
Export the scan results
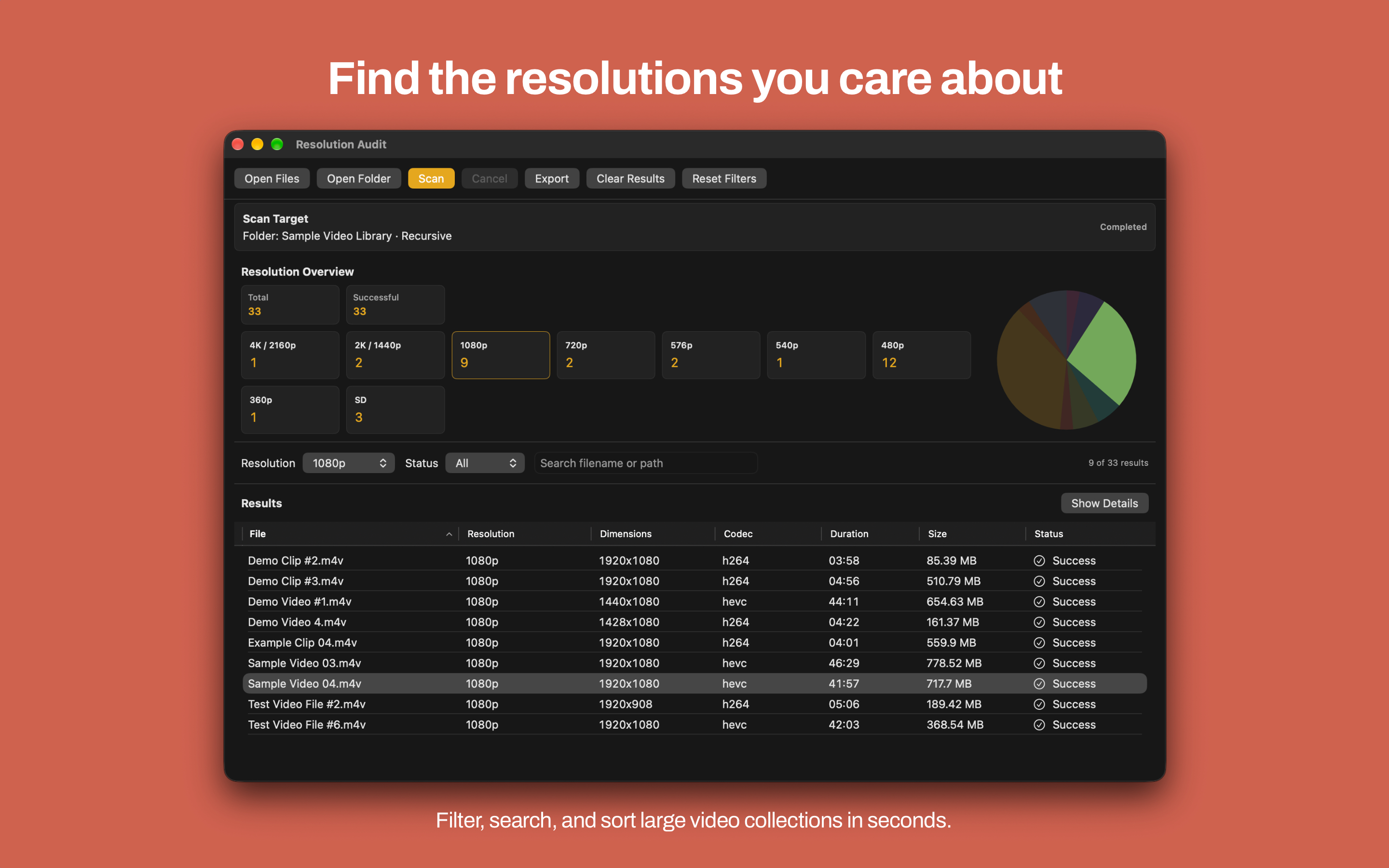pos(552,178)
